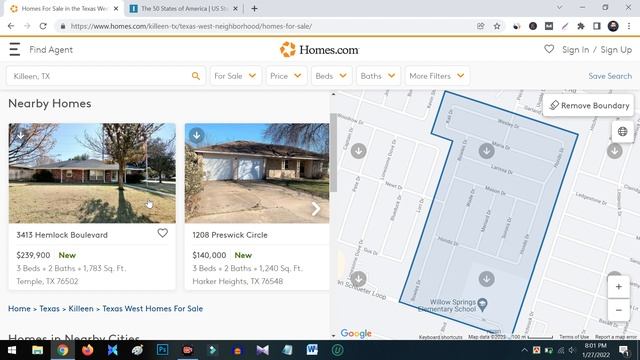
Task: Reload the page
Action: [43, 26]
